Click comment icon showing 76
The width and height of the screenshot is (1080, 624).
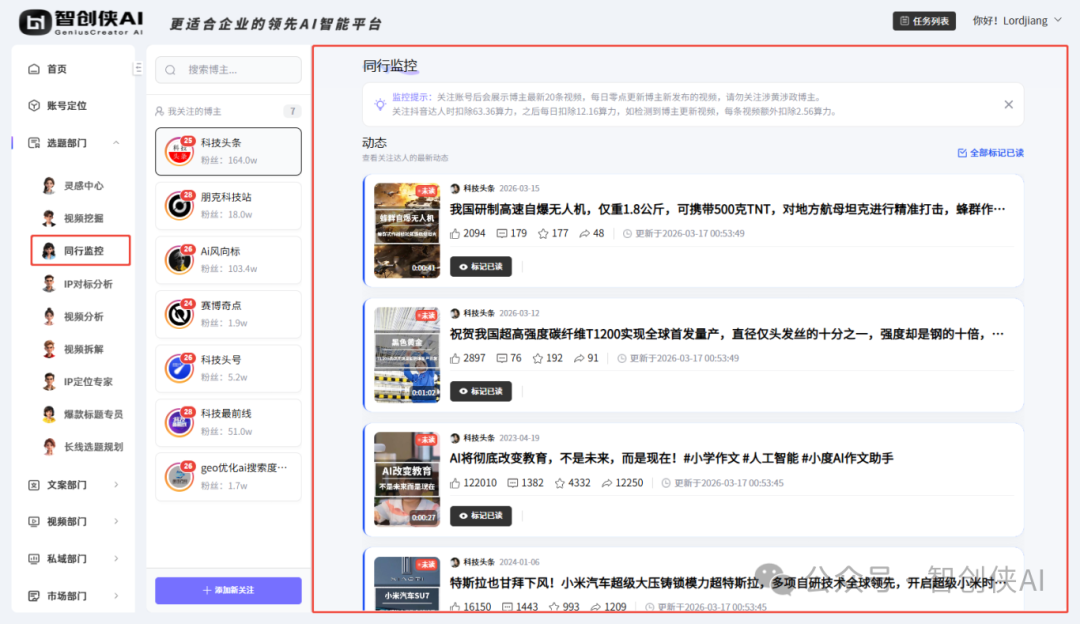point(502,358)
